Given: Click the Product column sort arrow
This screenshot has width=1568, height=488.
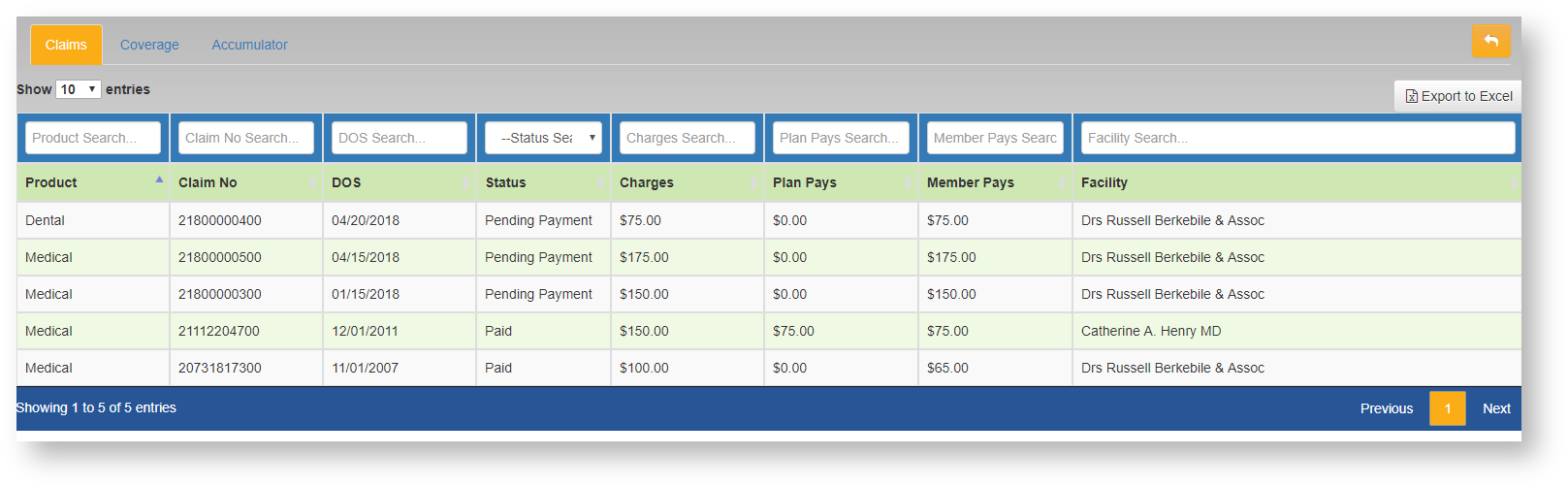Looking at the screenshot, I should pos(159,180).
